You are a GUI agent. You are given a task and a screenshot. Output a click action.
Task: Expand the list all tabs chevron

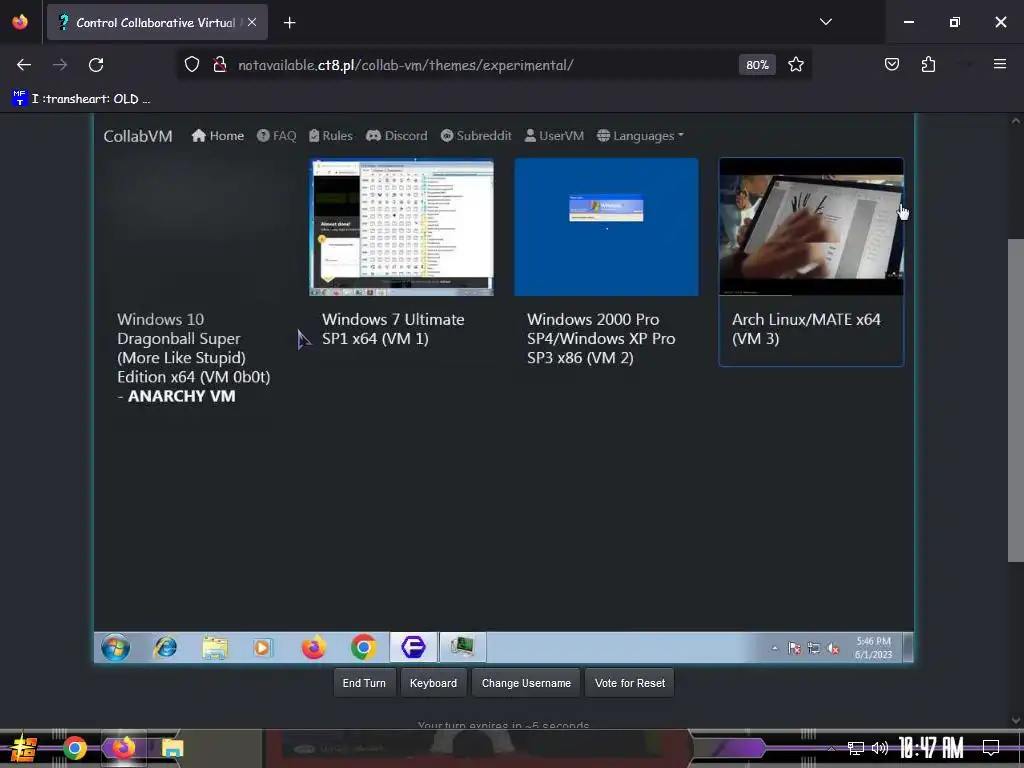point(825,22)
